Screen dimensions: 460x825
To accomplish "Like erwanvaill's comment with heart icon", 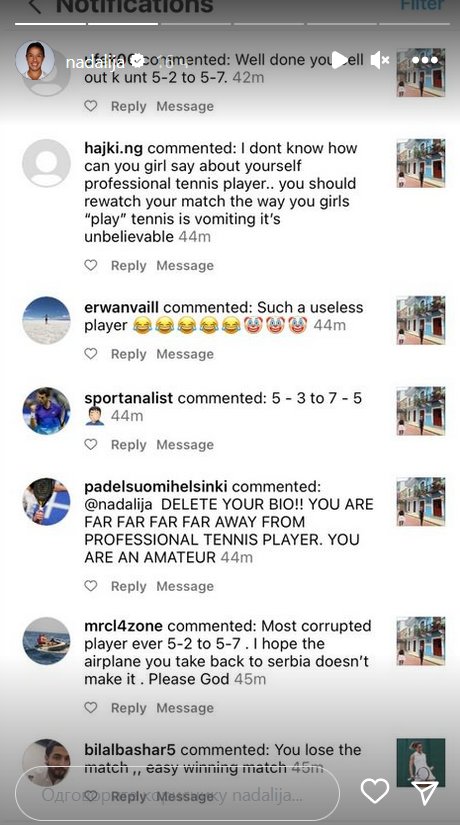I will click(x=91, y=354).
